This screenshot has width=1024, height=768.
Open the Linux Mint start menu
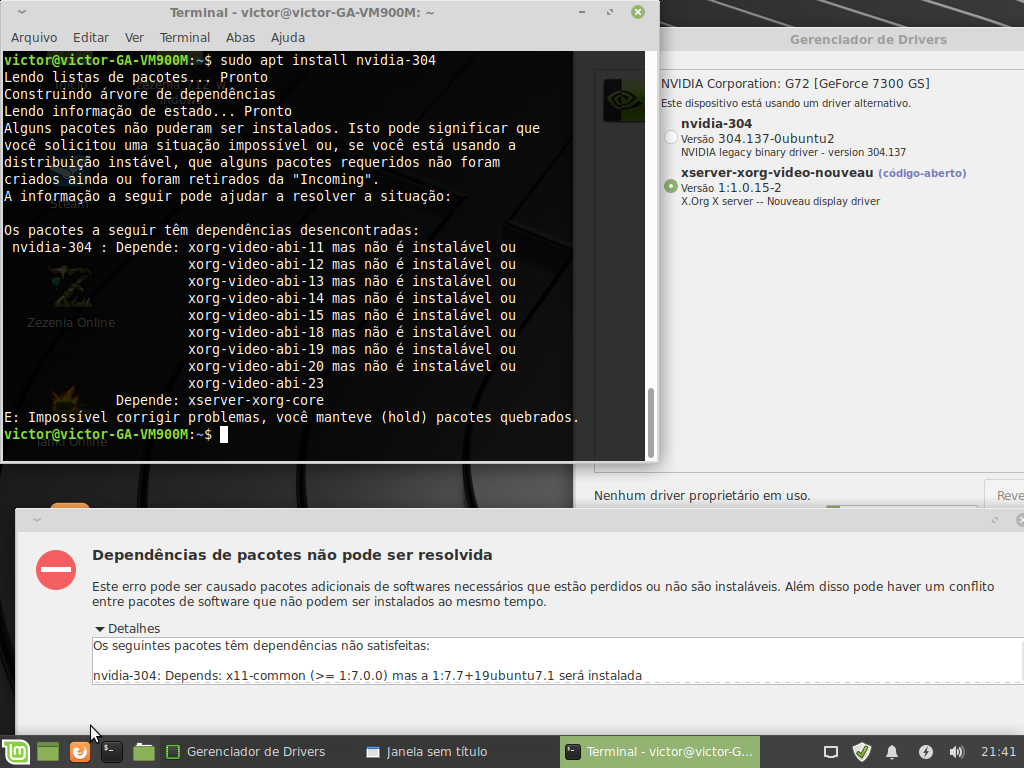pyautogui.click(x=16, y=752)
